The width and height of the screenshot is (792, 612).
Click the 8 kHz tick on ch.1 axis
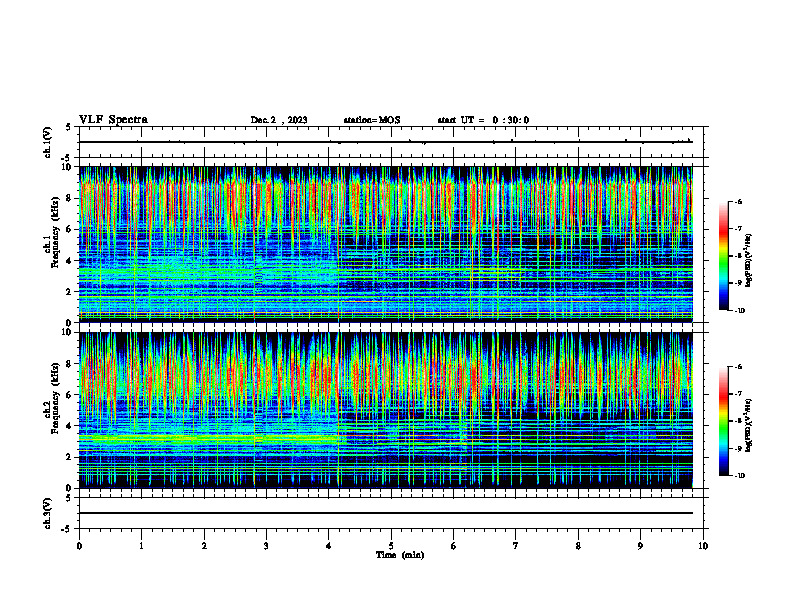pos(70,198)
